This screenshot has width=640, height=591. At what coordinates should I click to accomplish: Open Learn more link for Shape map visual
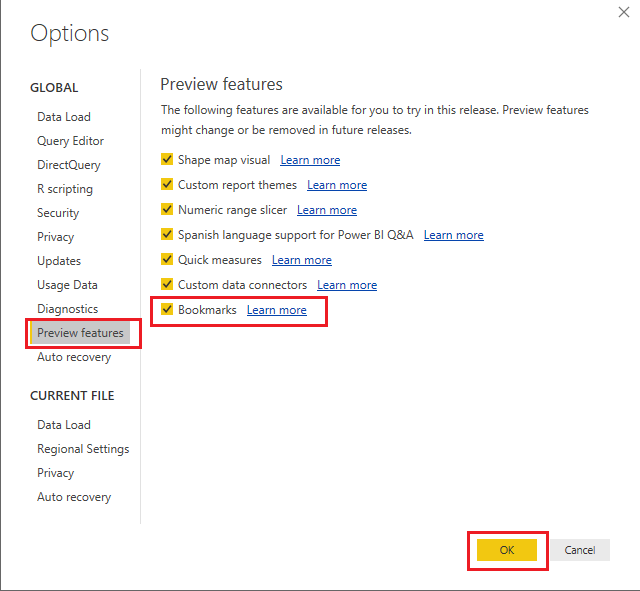[310, 160]
